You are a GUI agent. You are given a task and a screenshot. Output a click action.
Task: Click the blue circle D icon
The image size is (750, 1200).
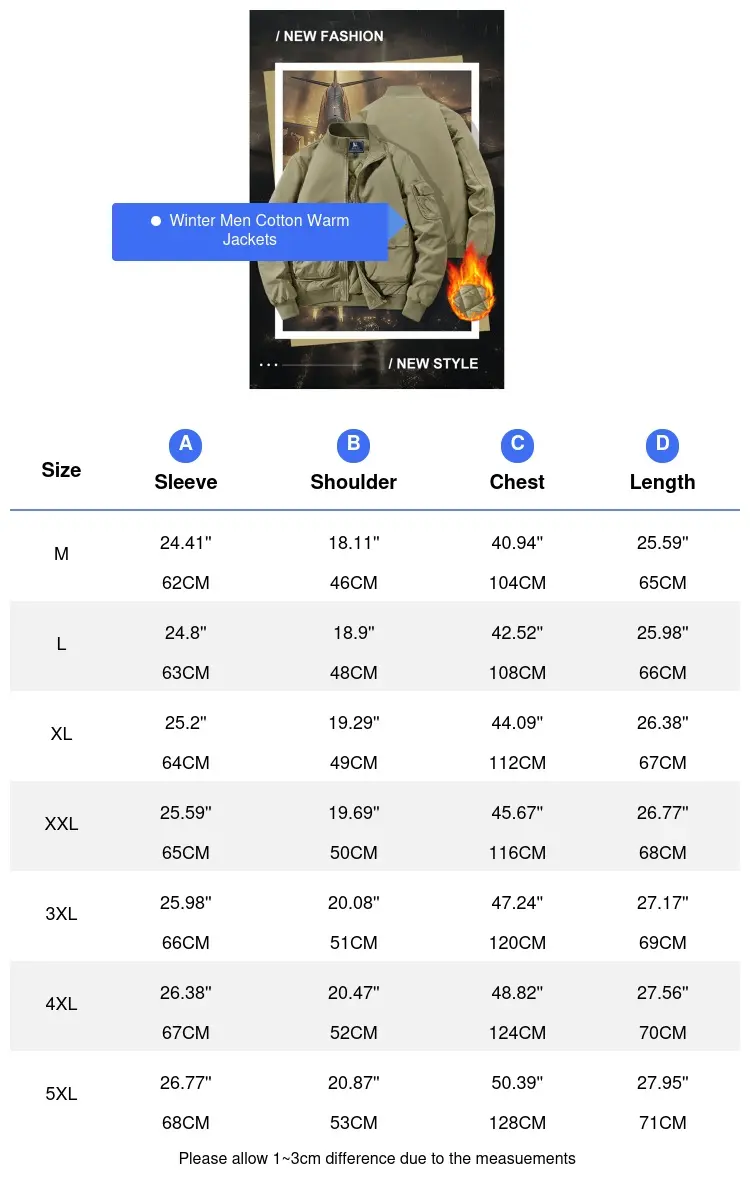[662, 444]
